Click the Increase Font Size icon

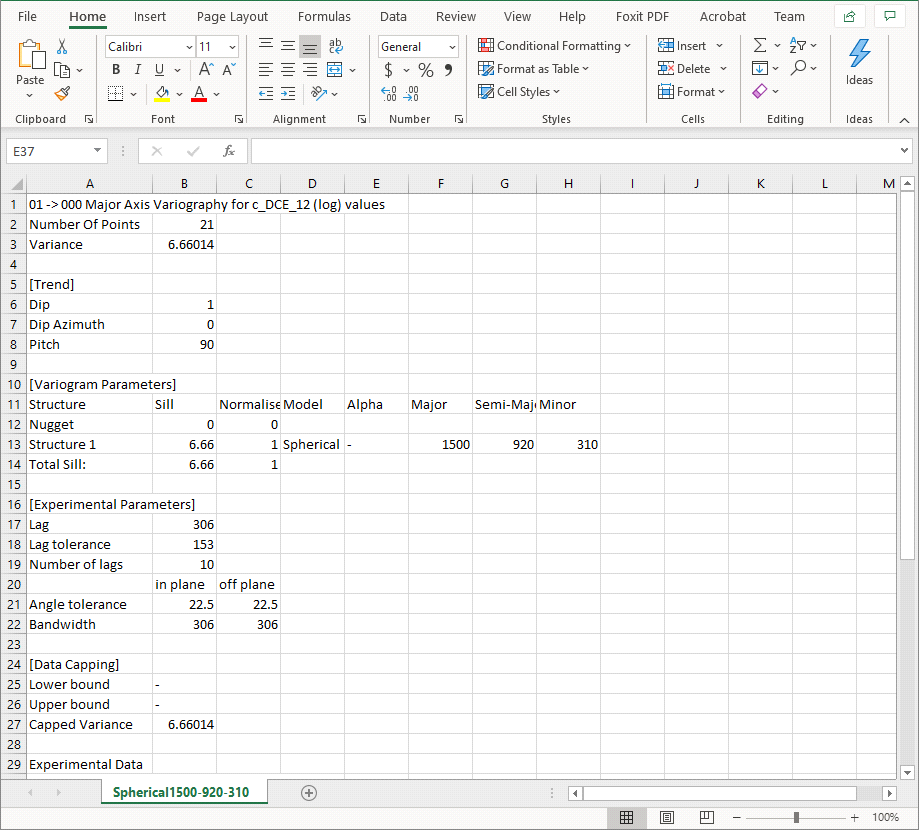coord(205,69)
